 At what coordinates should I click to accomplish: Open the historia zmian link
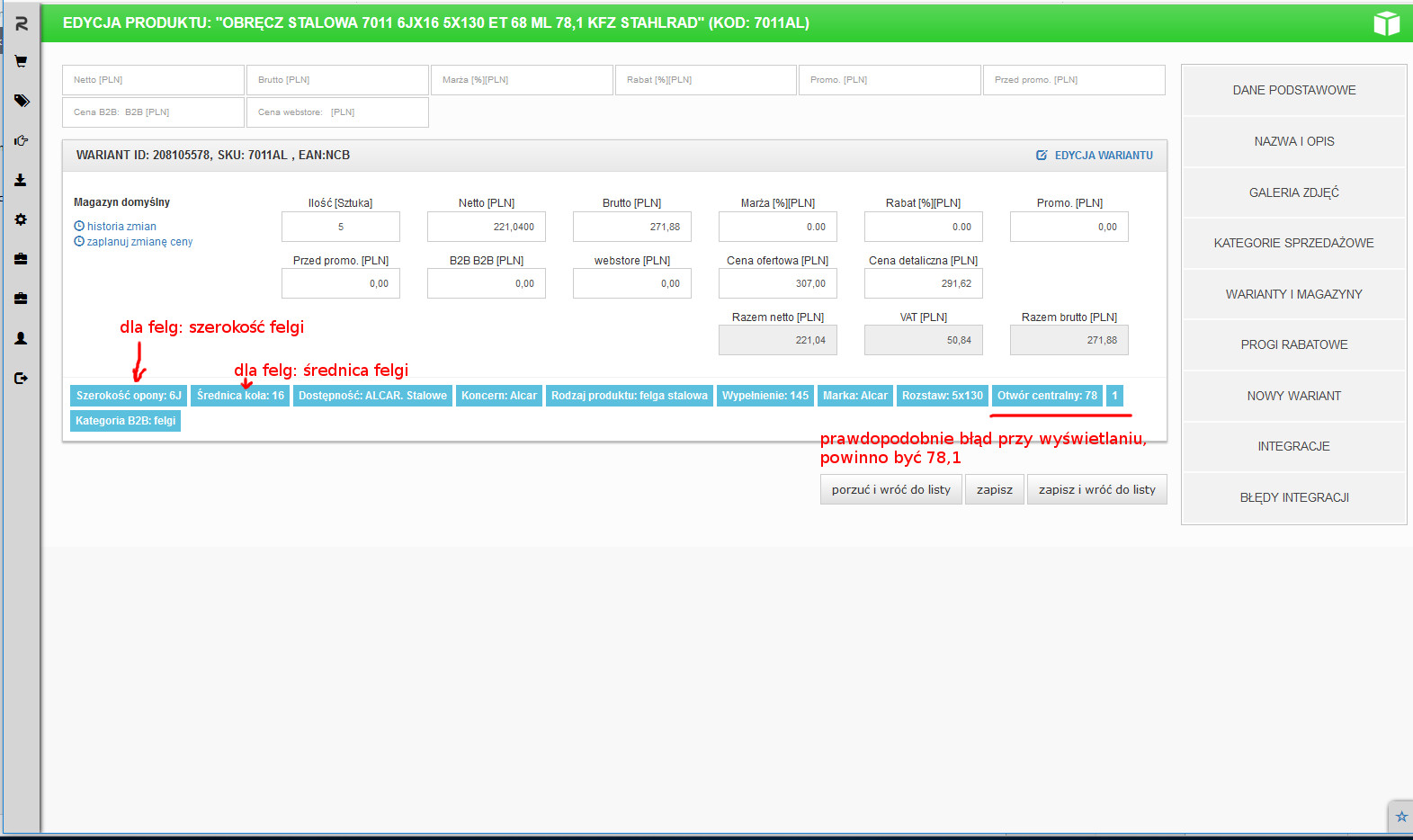point(121,227)
